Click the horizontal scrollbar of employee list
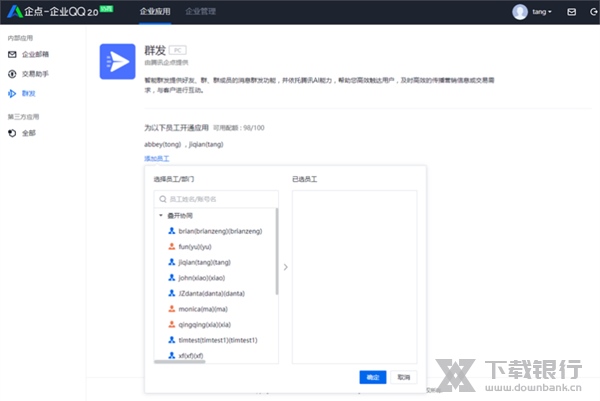600x401 pixels. (x=180, y=361)
